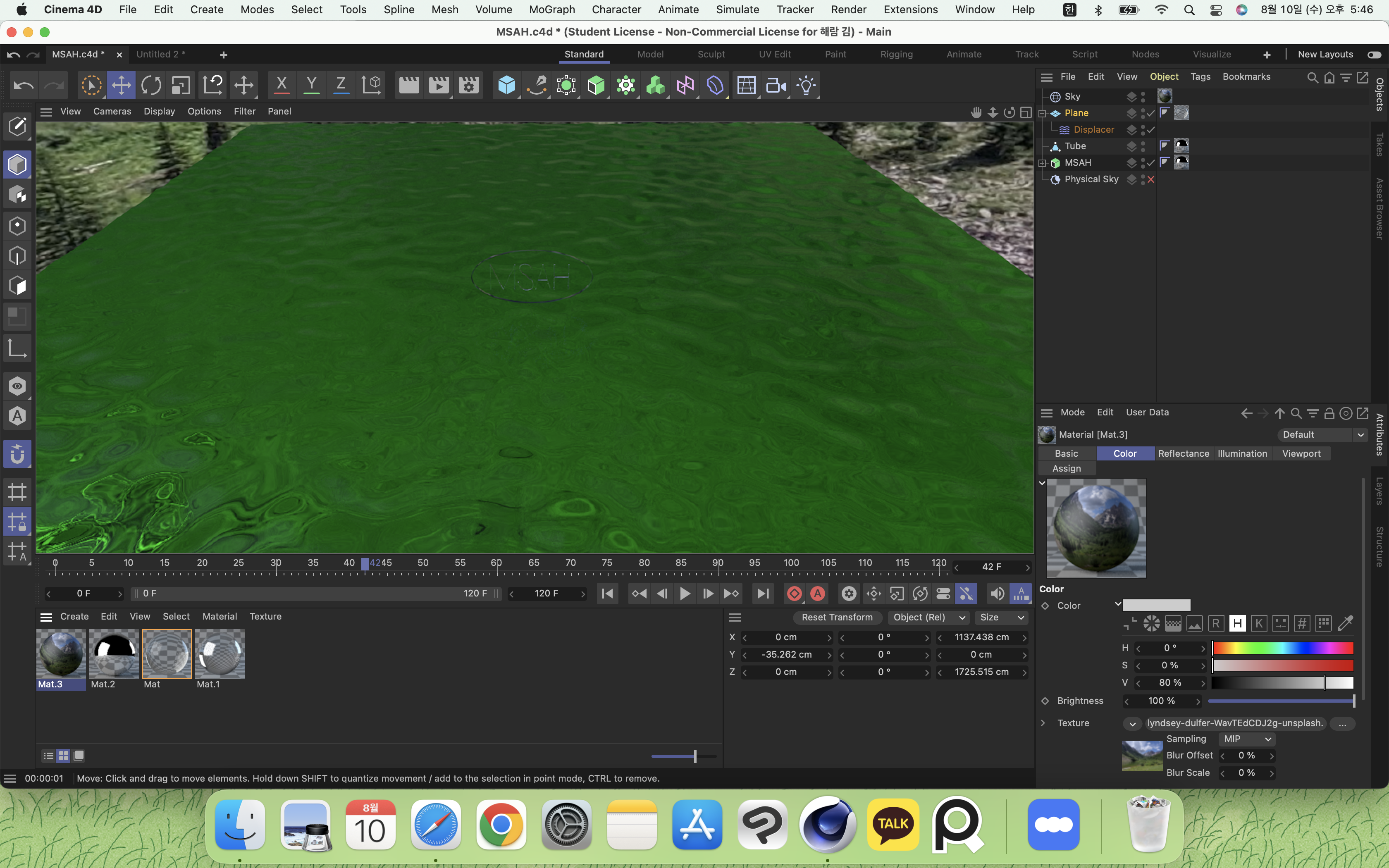Open the Deformer objects icon
This screenshot has height=868, width=1389.
coord(715,86)
